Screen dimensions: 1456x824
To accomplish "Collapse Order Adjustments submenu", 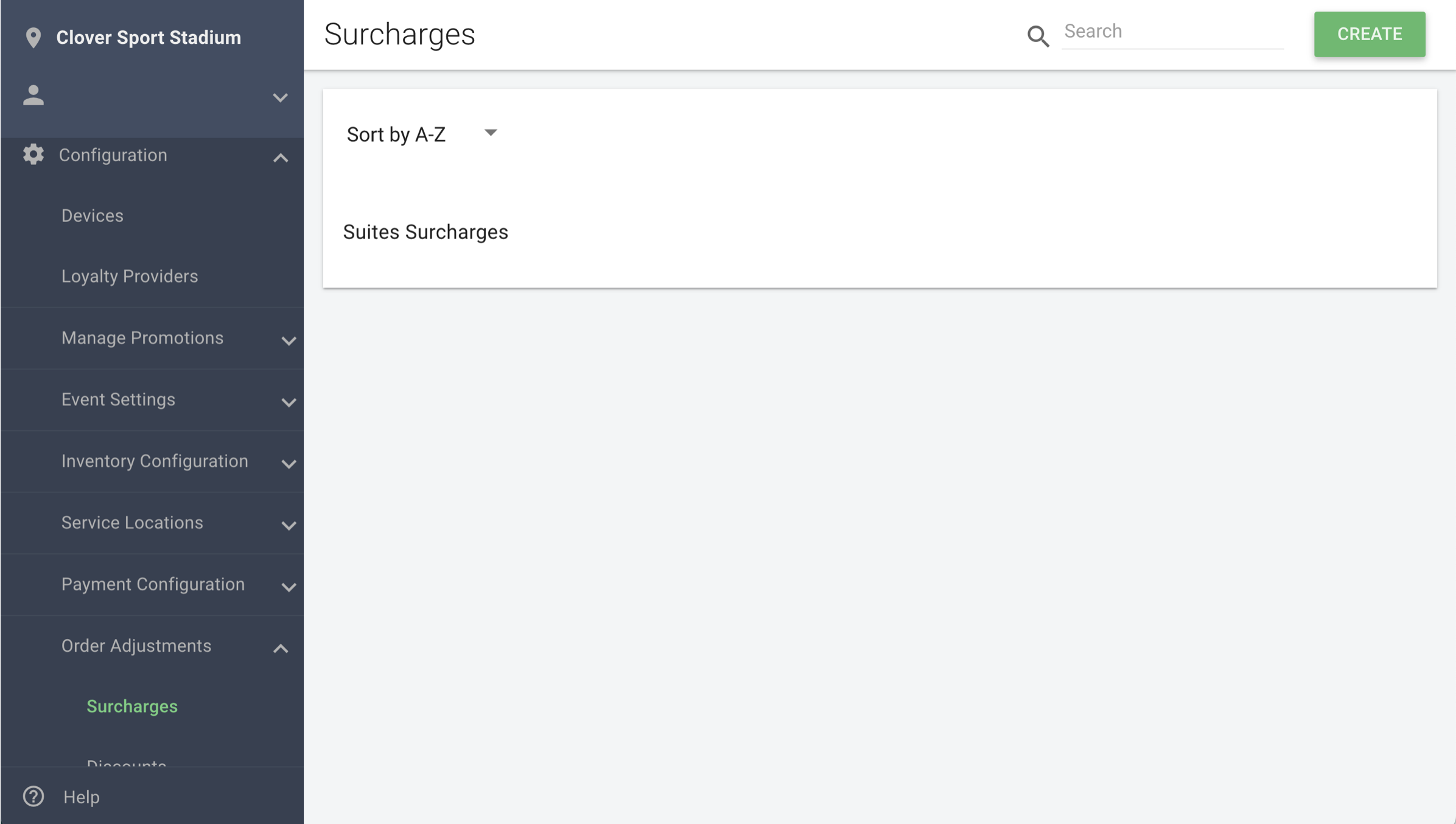I will 280,649.
